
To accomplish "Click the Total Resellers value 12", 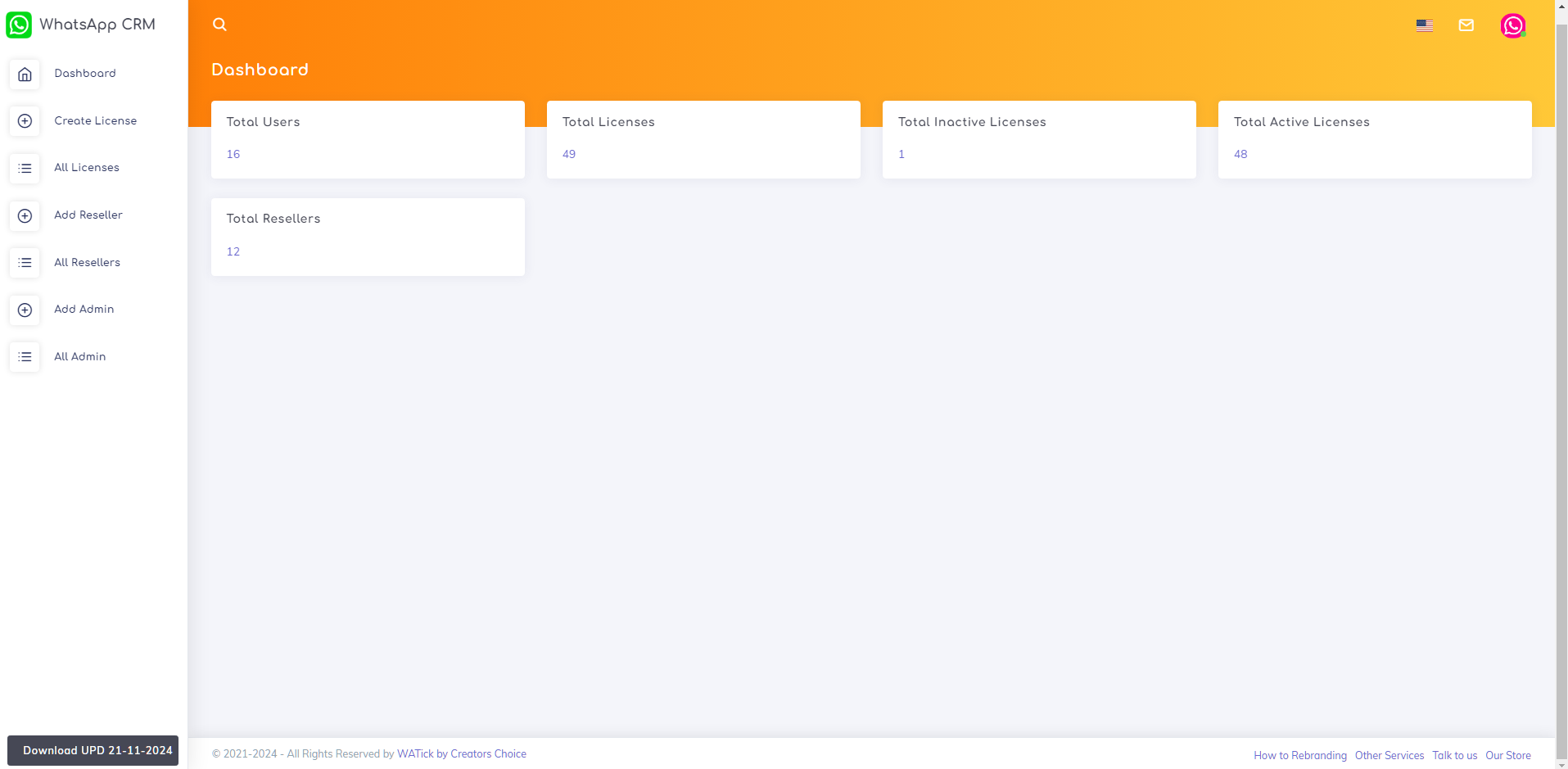I will [x=233, y=251].
